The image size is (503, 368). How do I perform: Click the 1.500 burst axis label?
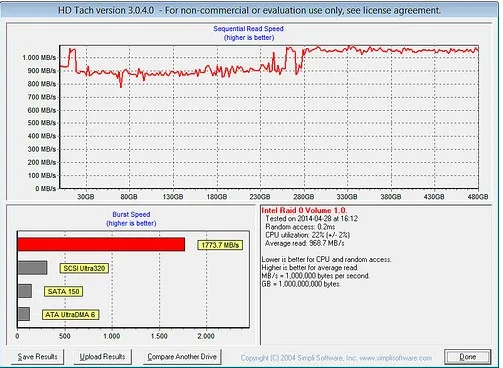tap(159, 336)
